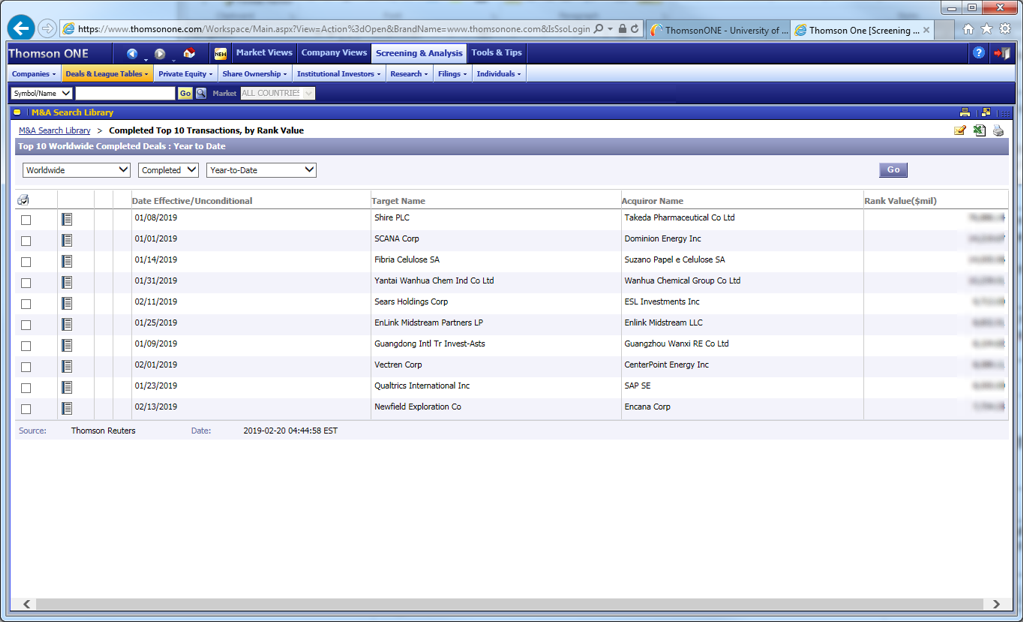This screenshot has width=1023, height=622.
Task: Switch to Company Views tab
Action: (x=334, y=53)
